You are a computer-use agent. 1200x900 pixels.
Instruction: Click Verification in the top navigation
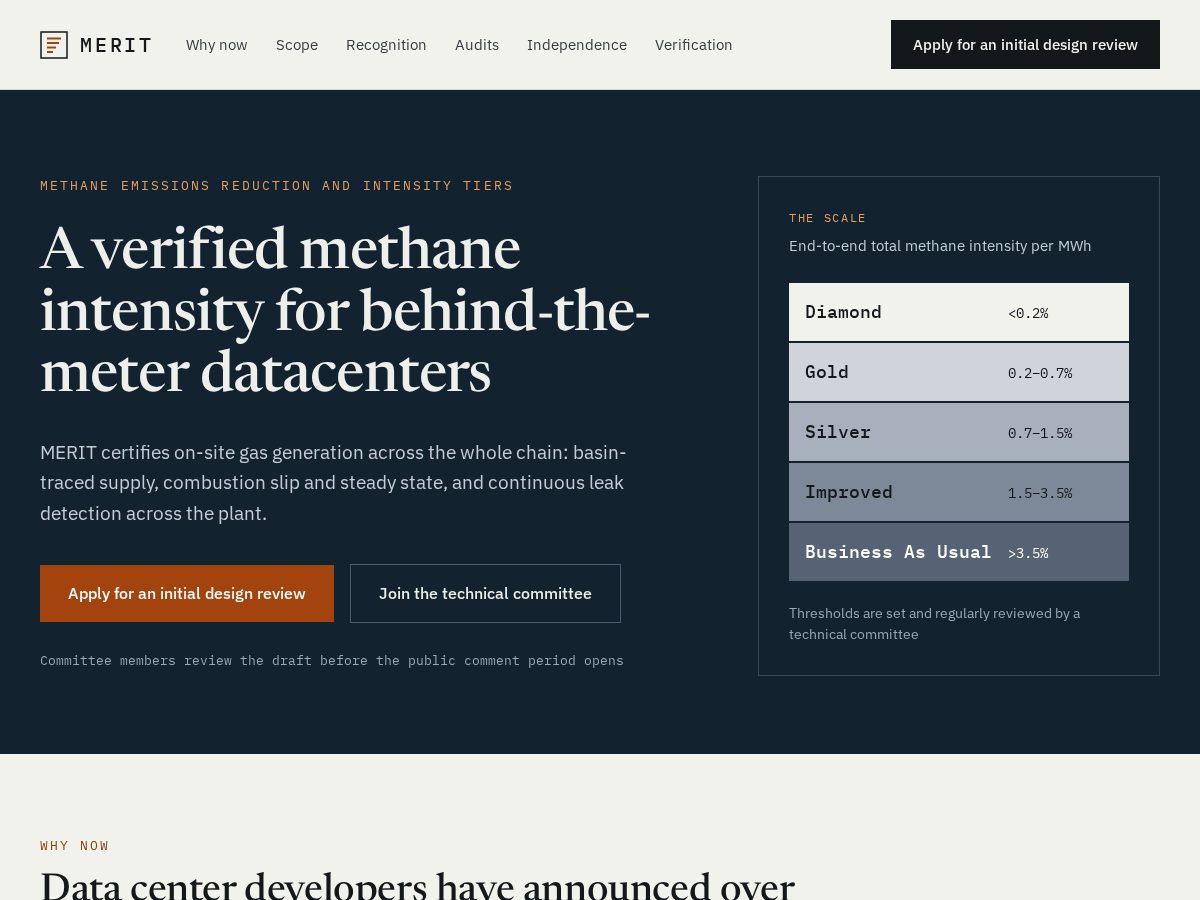(x=694, y=45)
